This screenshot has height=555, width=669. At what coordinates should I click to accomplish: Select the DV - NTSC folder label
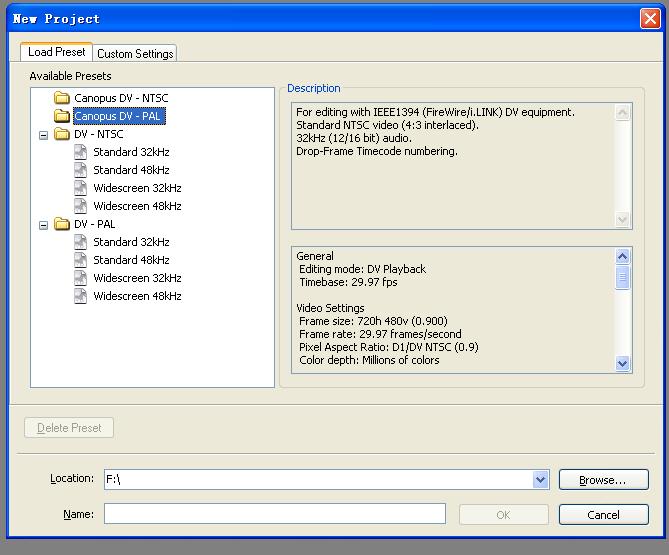click(99, 134)
